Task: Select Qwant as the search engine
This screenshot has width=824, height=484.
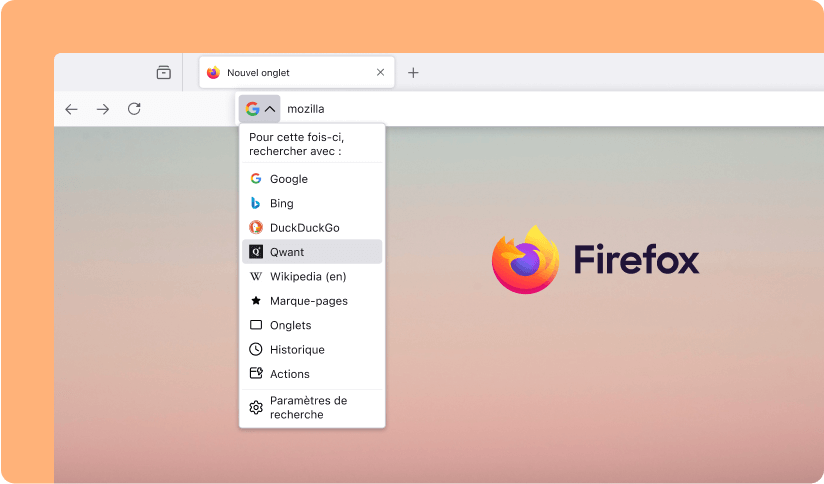Action: coord(312,252)
